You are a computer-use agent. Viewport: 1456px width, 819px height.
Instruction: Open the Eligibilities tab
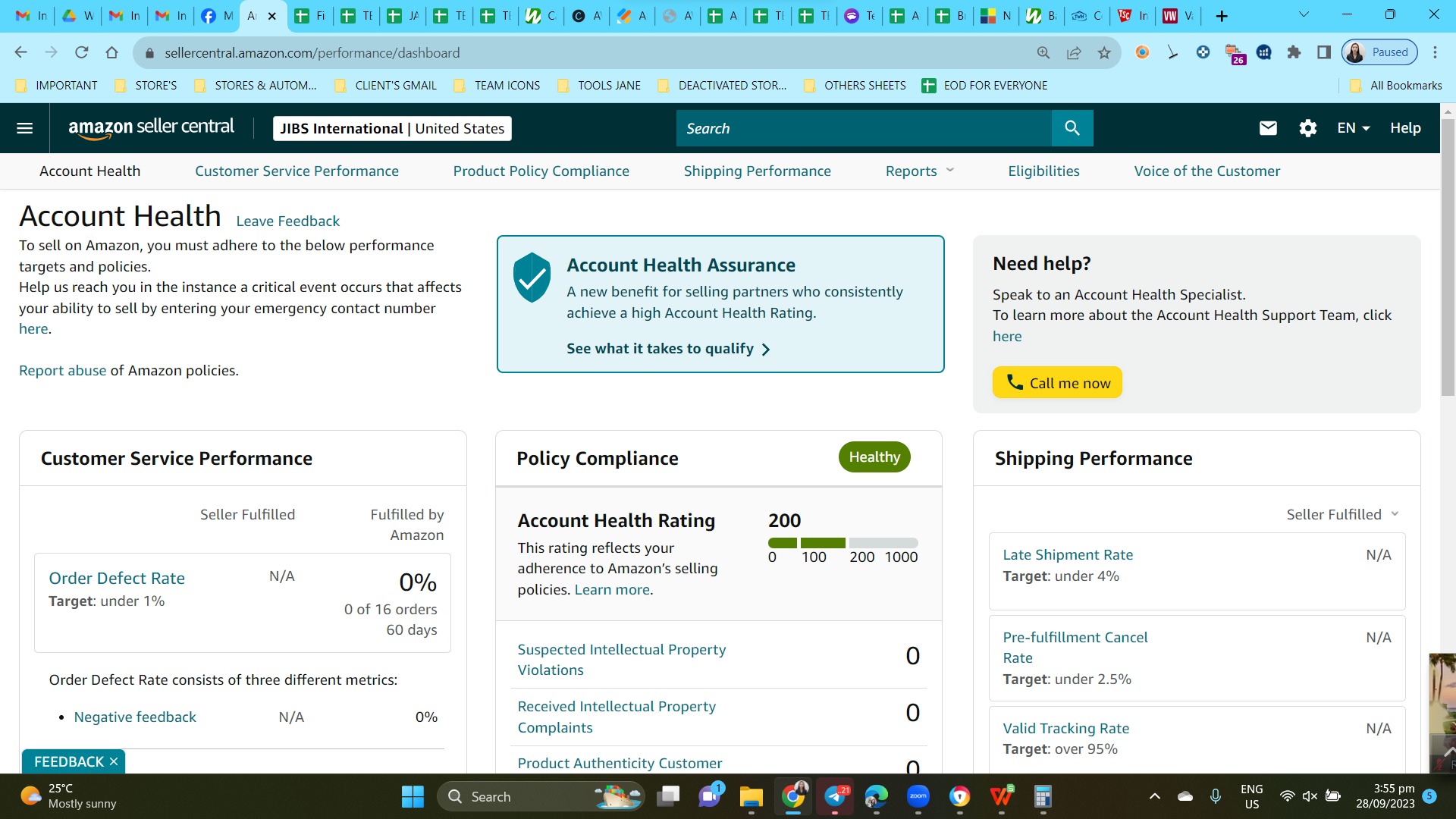1043,171
